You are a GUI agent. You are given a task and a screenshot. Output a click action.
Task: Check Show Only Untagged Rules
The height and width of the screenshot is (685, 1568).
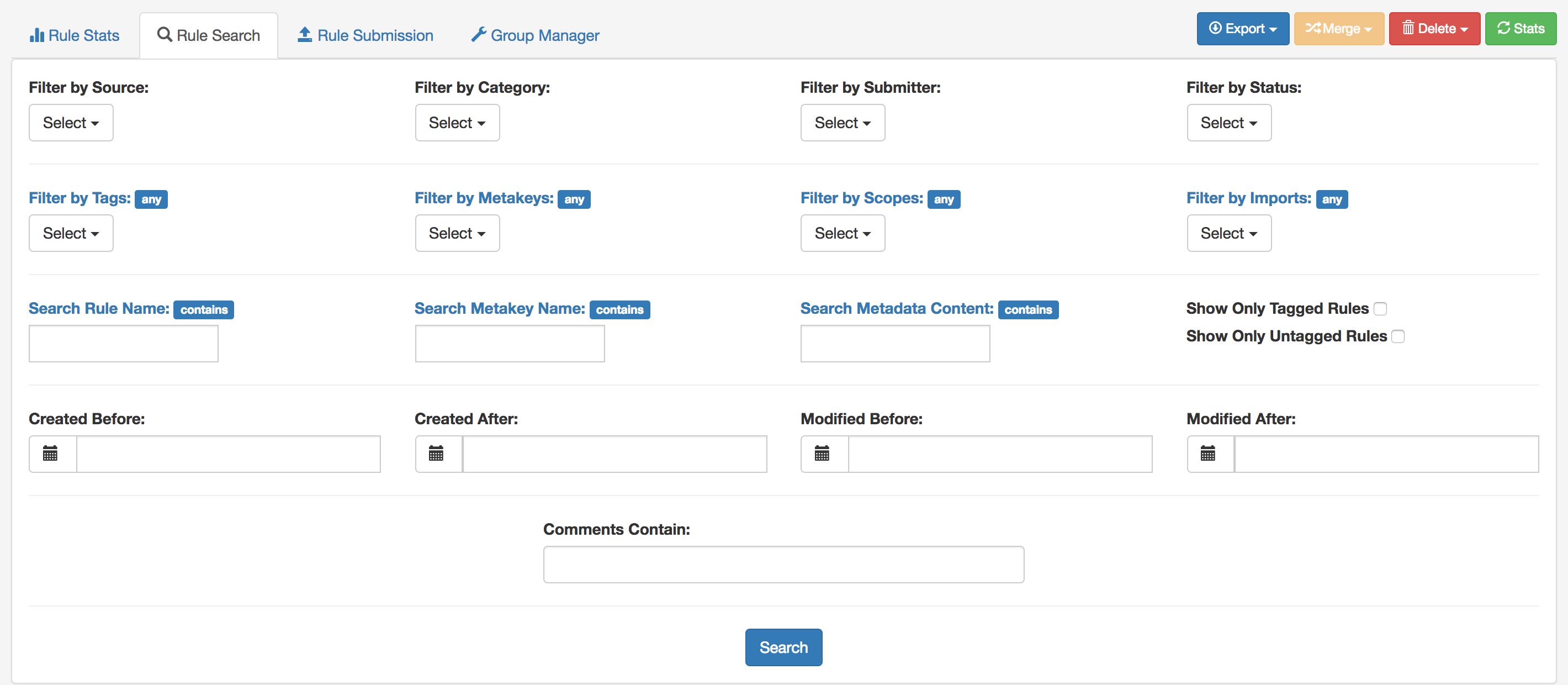click(x=1398, y=337)
